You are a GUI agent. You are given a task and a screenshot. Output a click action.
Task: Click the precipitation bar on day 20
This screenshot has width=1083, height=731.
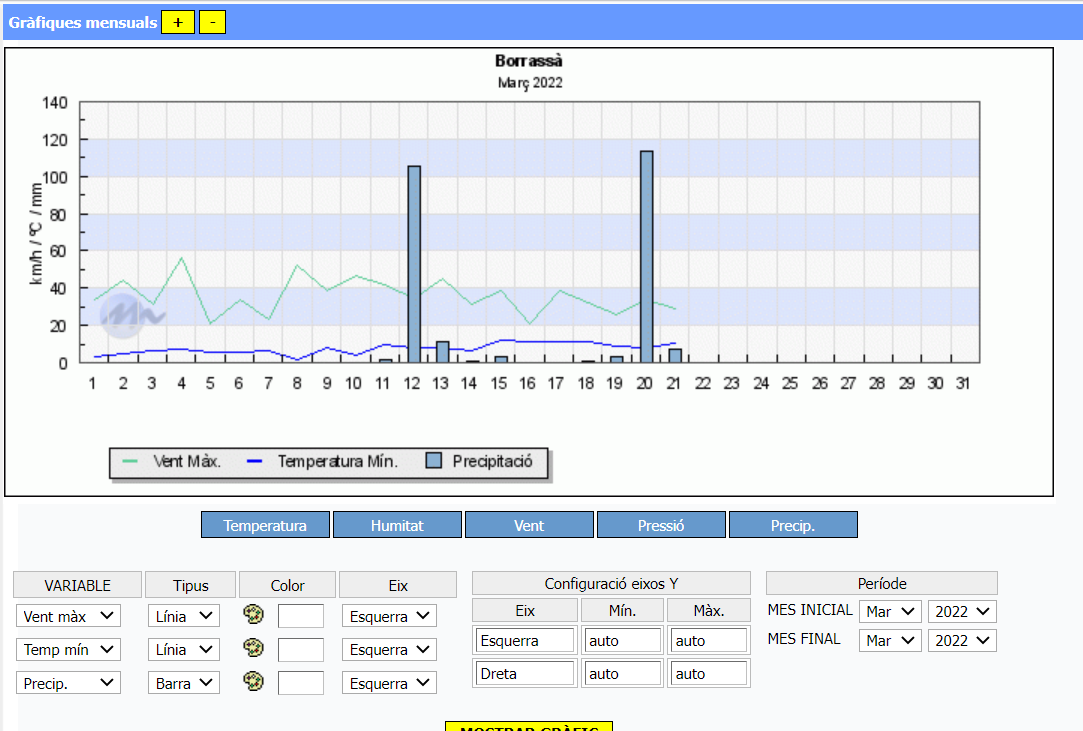[646, 256]
